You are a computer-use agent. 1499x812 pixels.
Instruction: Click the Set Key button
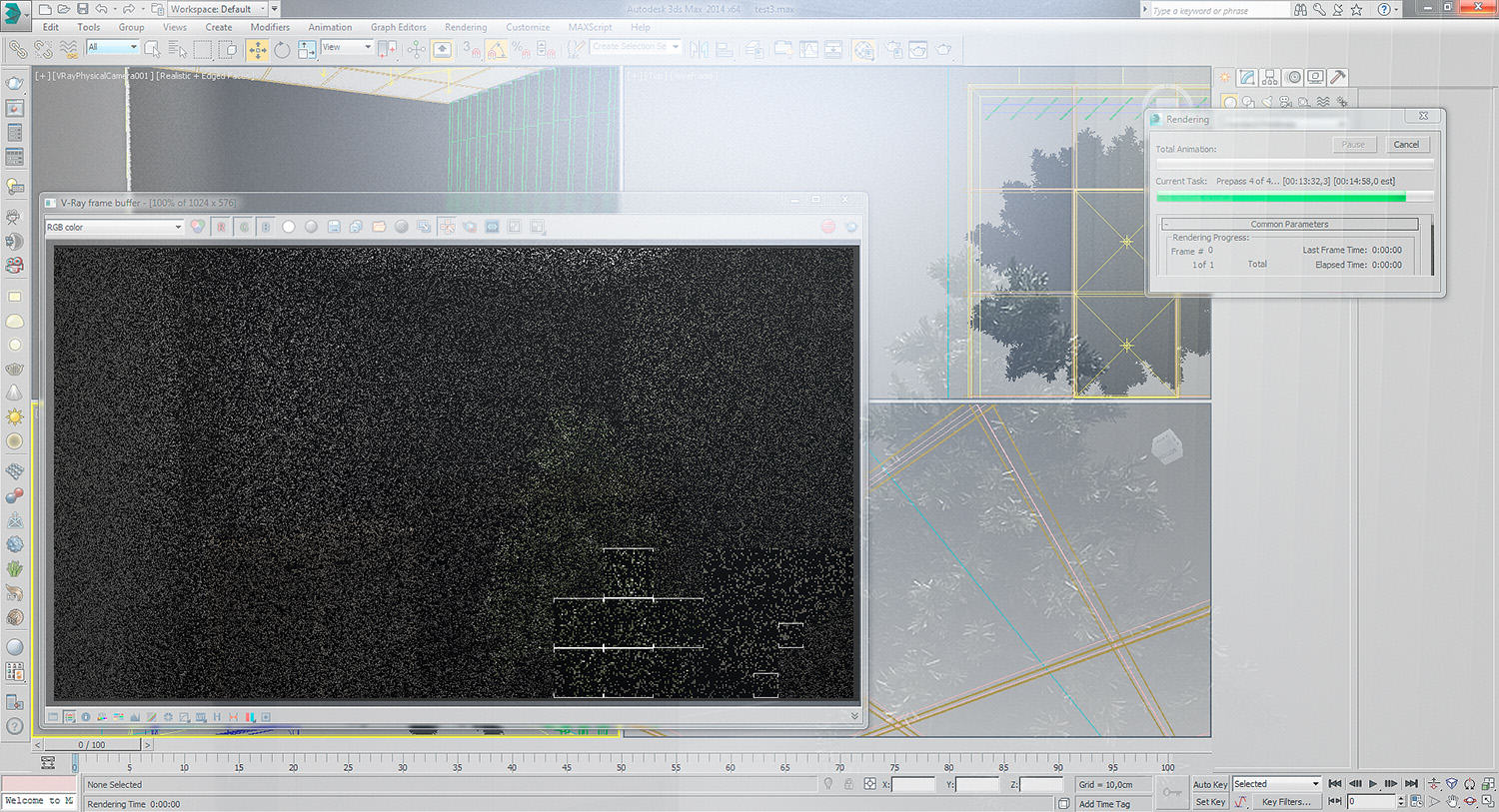click(x=1210, y=802)
